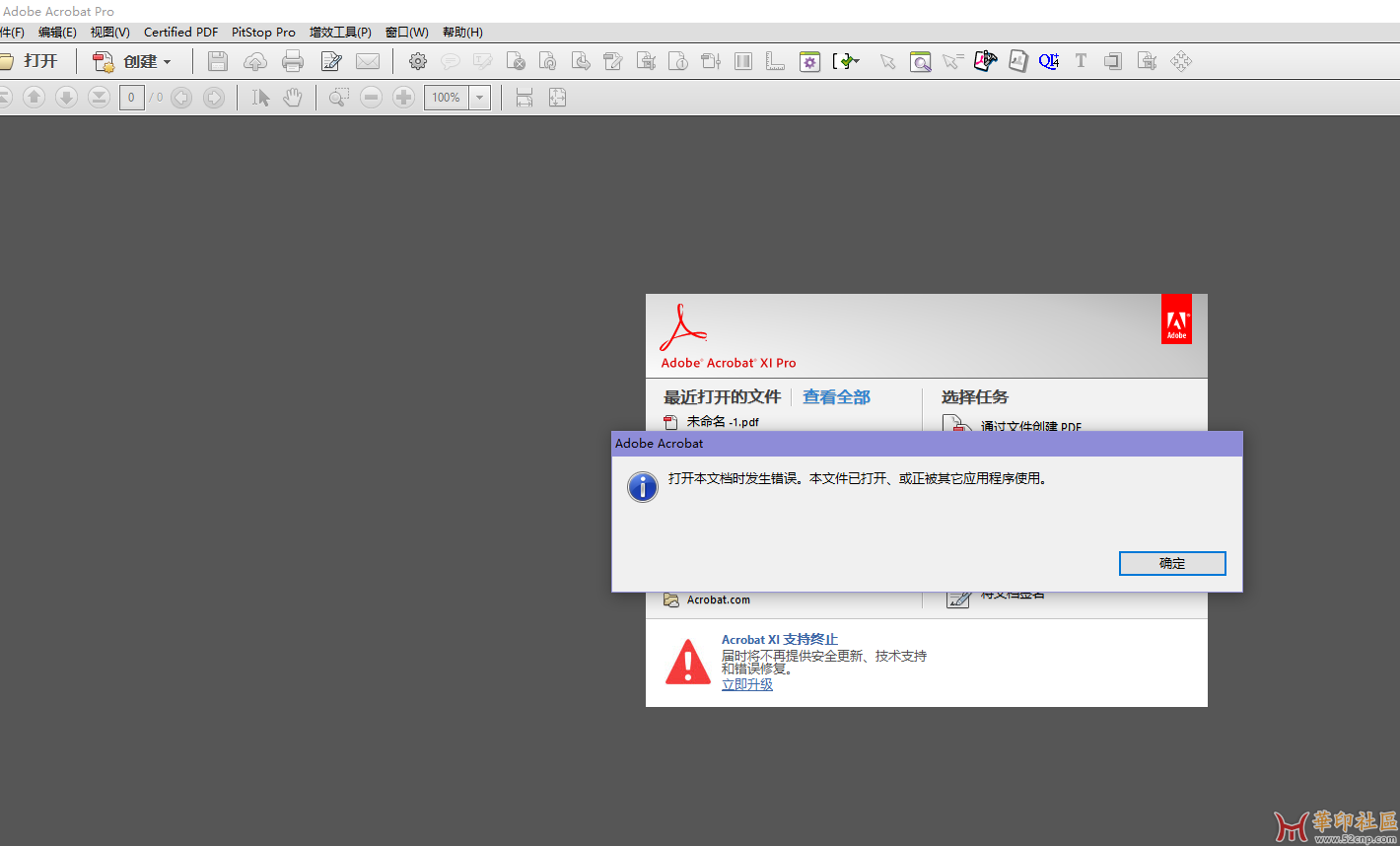Open the 打开 file button
This screenshot has height=846, width=1400.
point(30,61)
